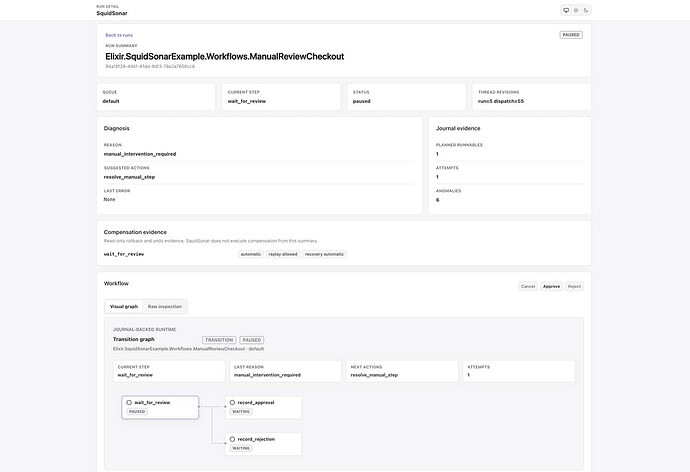Viewport: 690px width, 472px height.
Task: Select the system theme monitor icon
Action: [566, 10]
